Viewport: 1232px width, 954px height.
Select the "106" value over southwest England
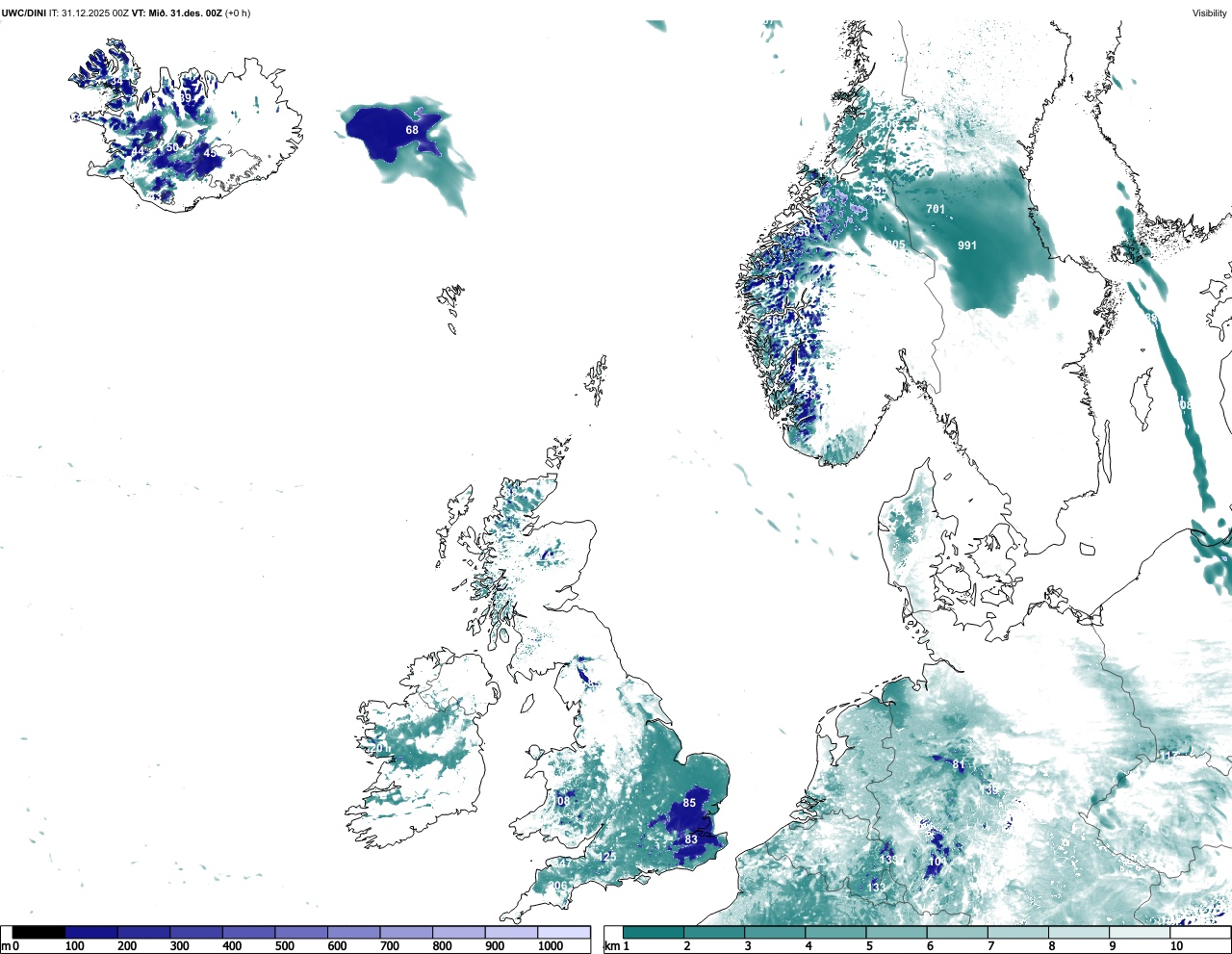click(x=558, y=887)
